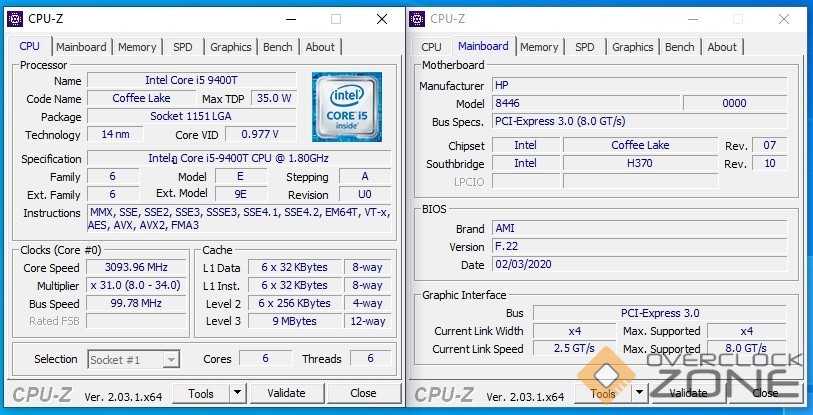Click the code name value 'Coffee Lake' in the left window

(x=141, y=98)
